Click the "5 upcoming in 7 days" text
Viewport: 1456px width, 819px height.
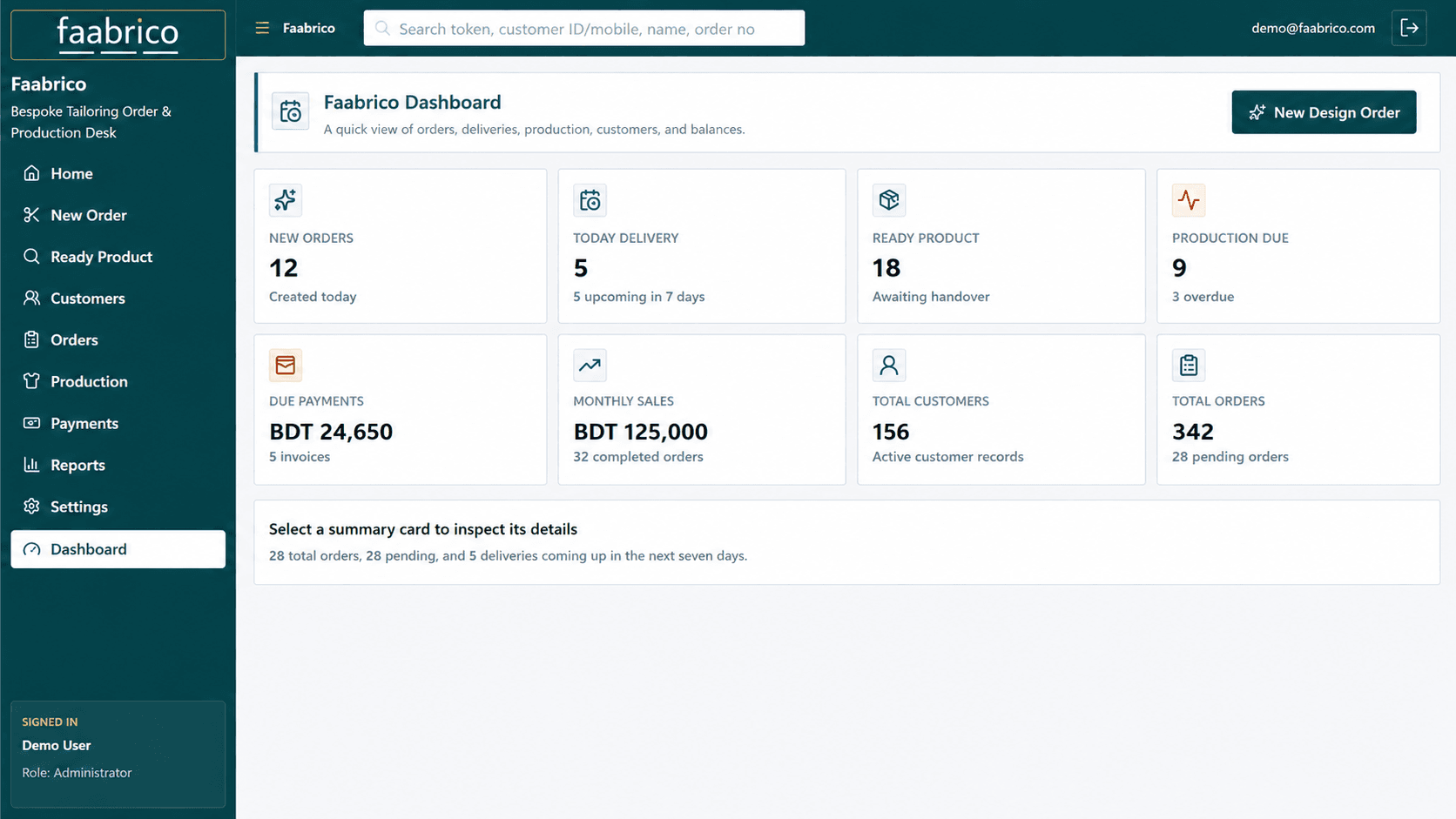tap(639, 297)
